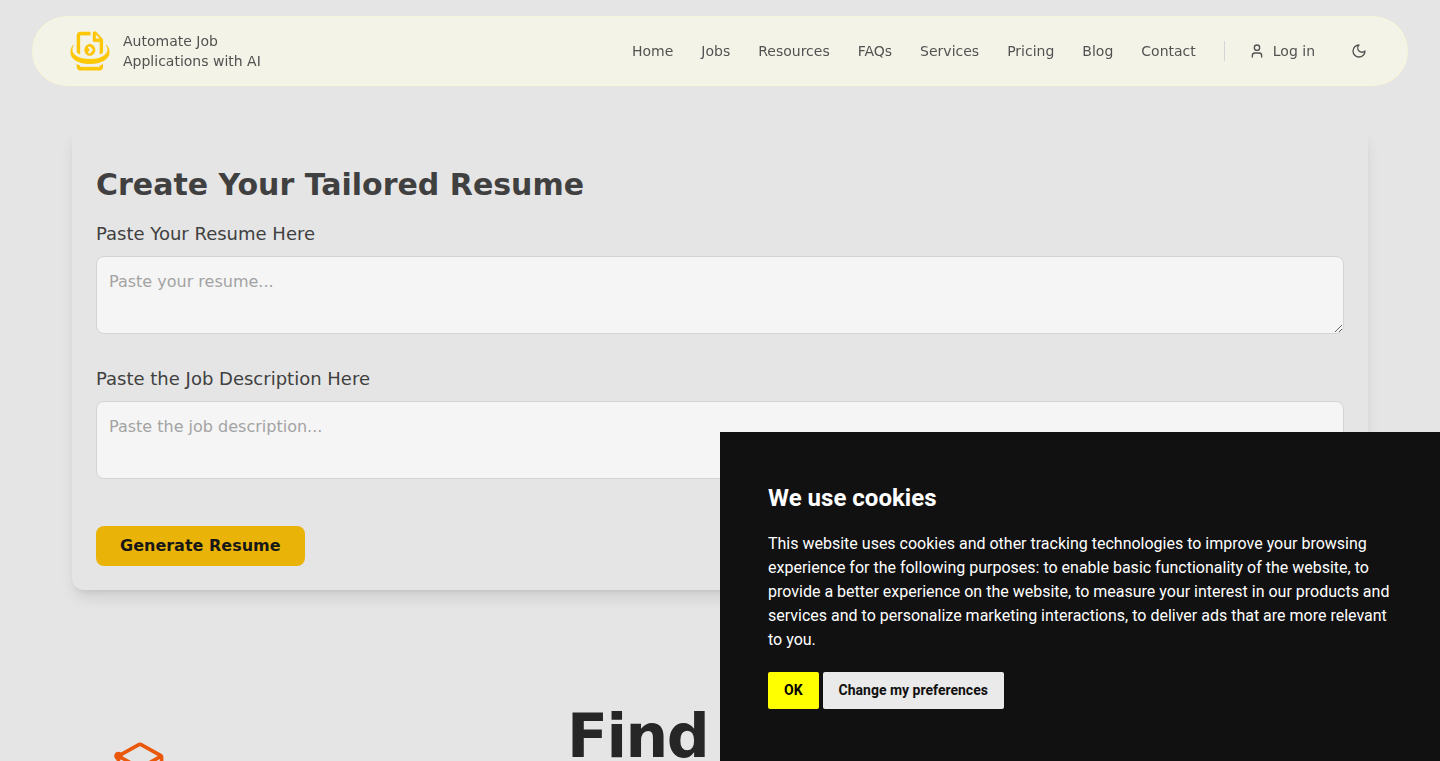Toggle dark mode moon icon
This screenshot has width=1440, height=761.
1359,51
